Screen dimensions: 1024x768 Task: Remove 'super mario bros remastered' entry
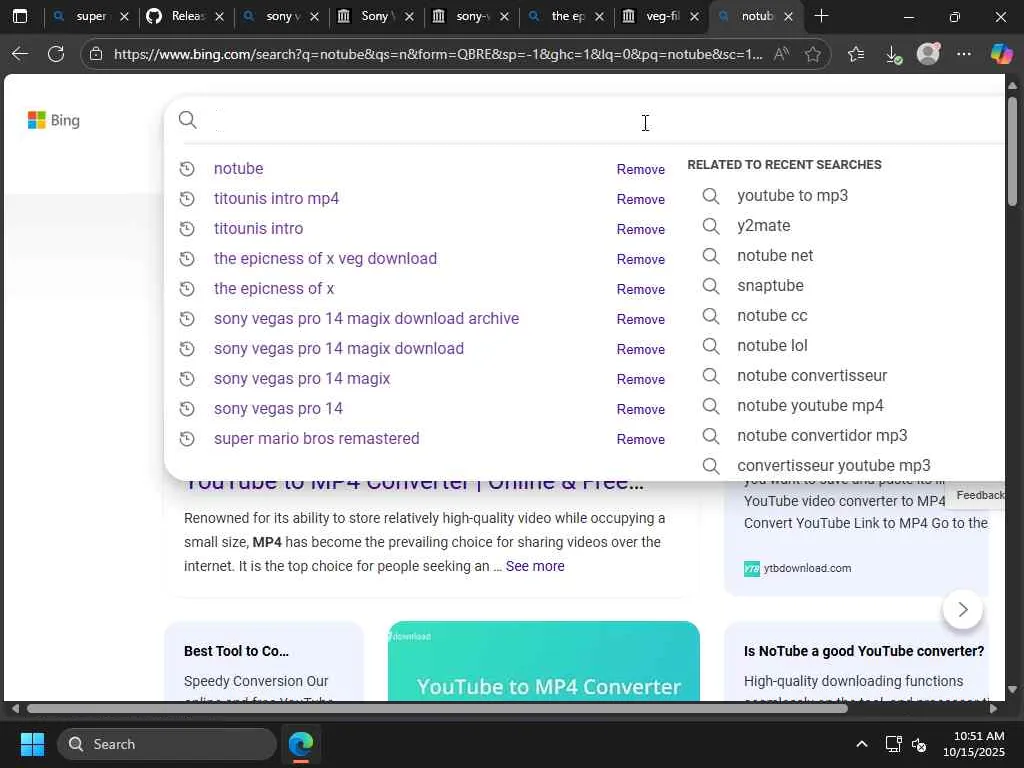point(641,440)
